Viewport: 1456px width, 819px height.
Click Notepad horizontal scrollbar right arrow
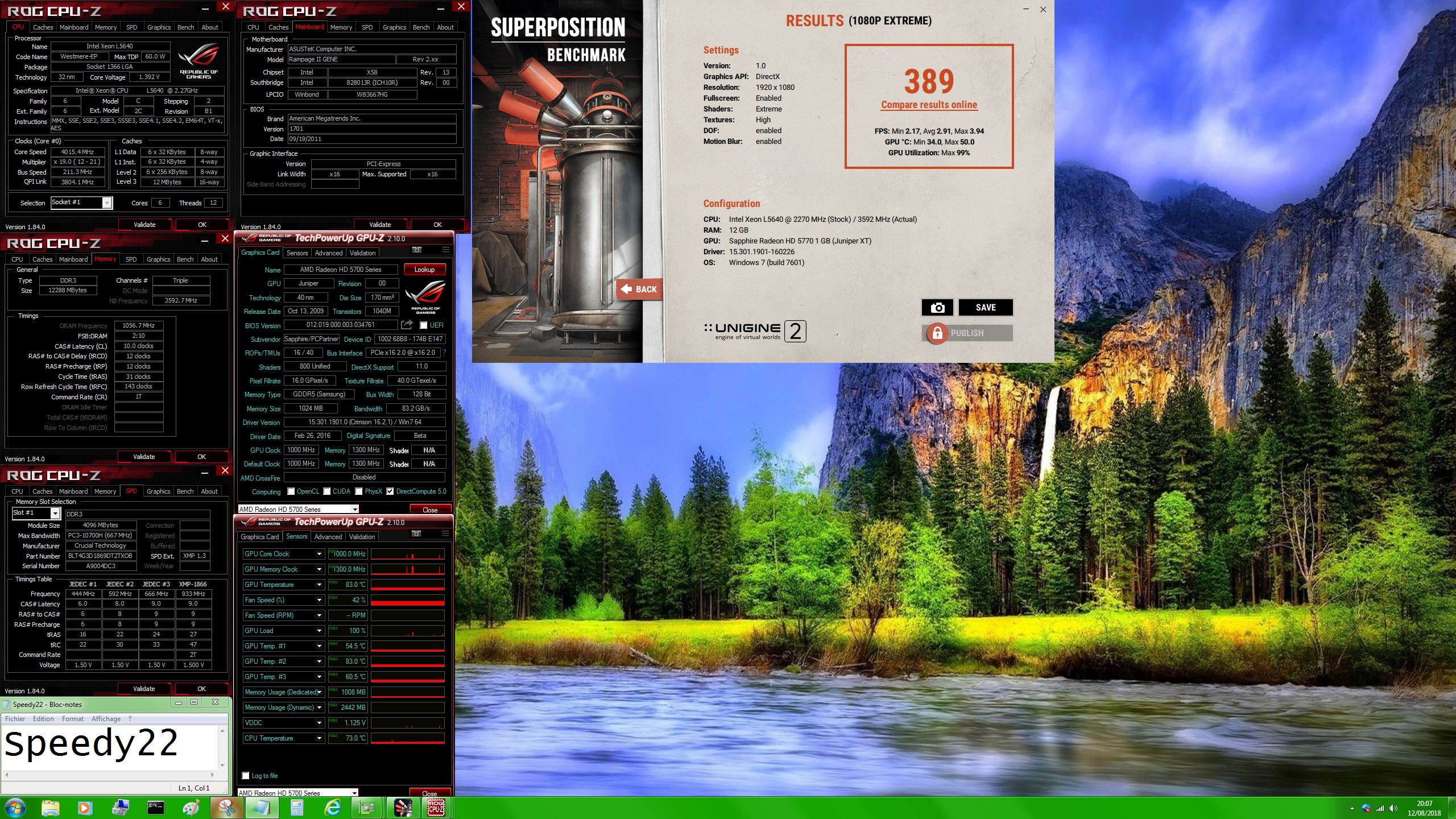click(x=213, y=775)
